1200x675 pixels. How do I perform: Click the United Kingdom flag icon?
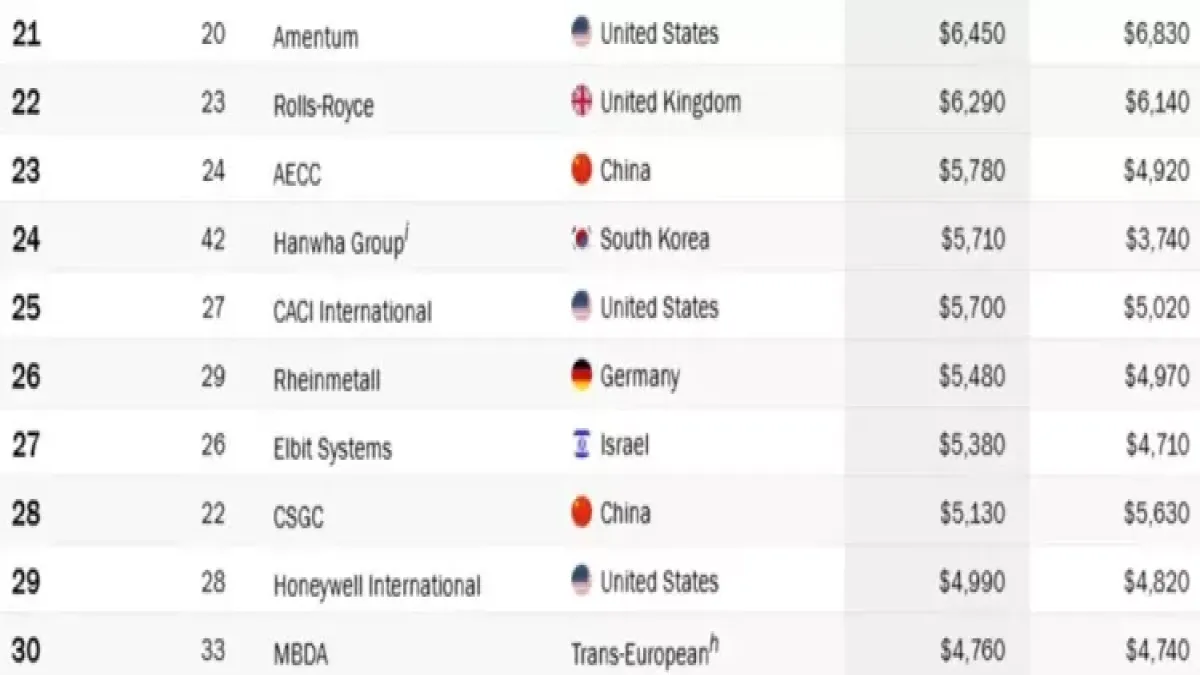pos(581,102)
